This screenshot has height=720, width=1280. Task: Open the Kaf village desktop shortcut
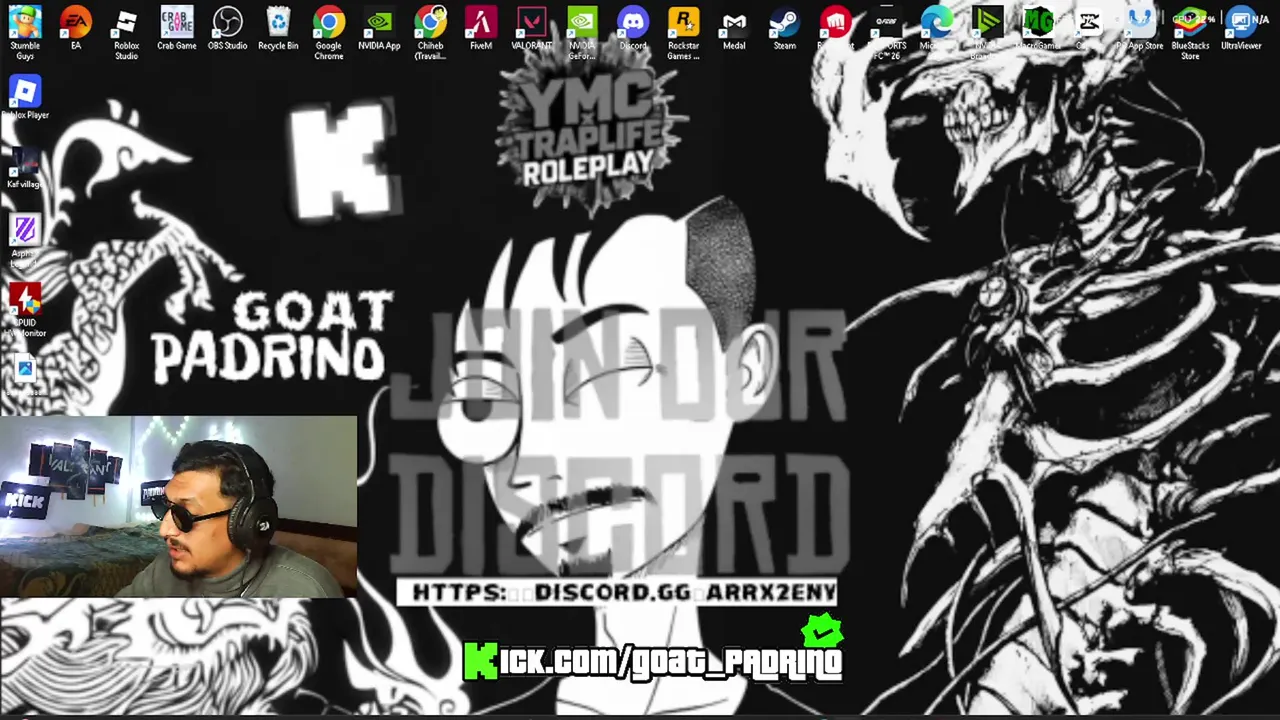pyautogui.click(x=25, y=167)
